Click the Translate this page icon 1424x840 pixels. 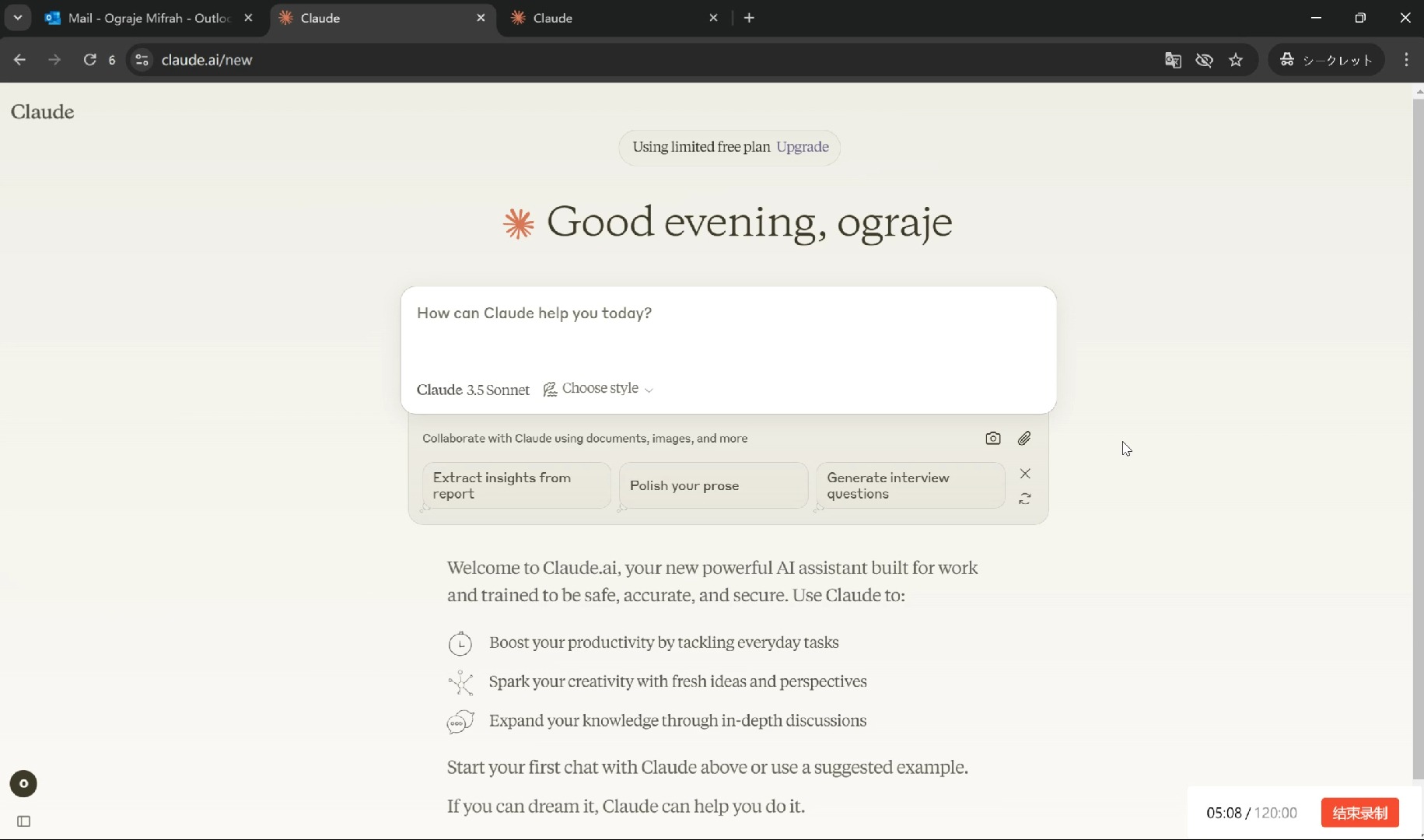point(1173,60)
